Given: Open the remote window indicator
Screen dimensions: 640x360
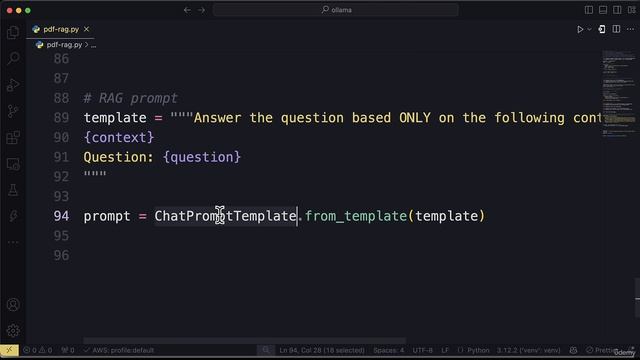Looking at the screenshot, I should [x=9, y=350].
